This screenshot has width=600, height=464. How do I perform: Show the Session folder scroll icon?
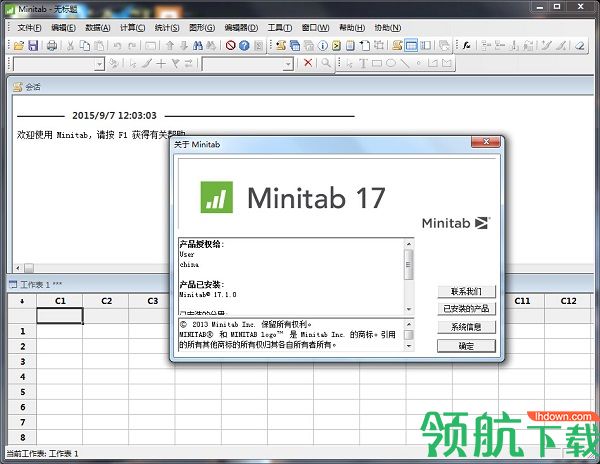[x=281, y=46]
